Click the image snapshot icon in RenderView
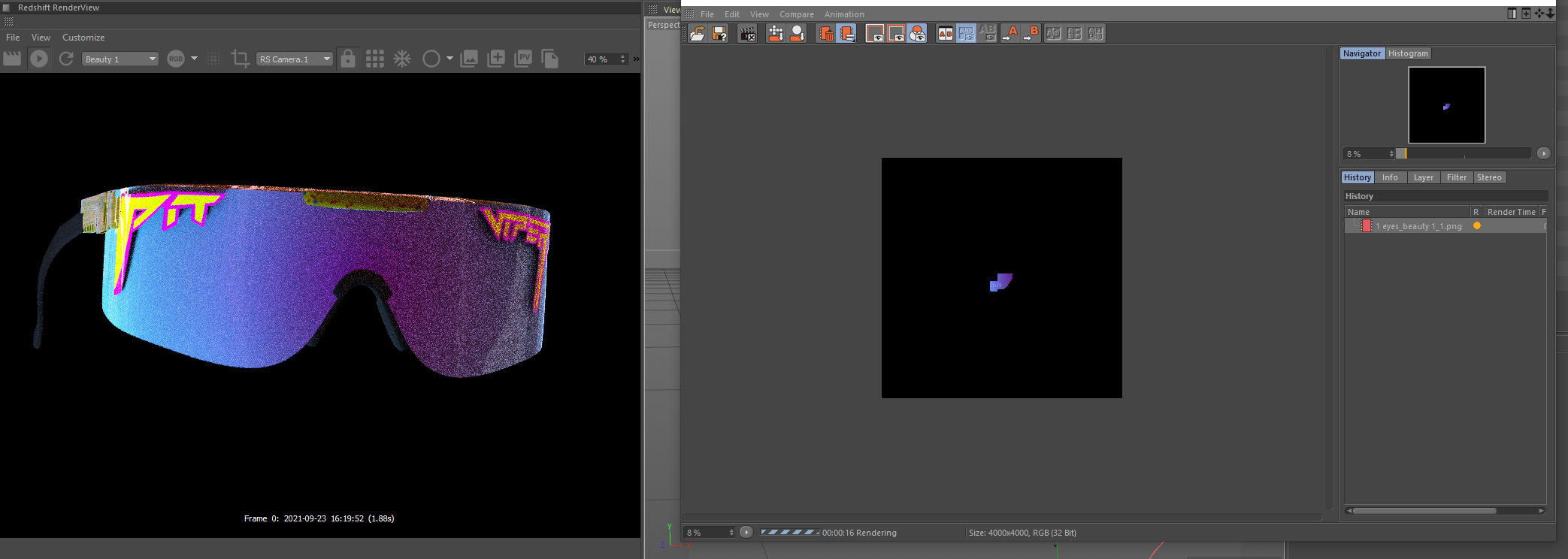Screen dimensions: 1568x559 pos(469,59)
